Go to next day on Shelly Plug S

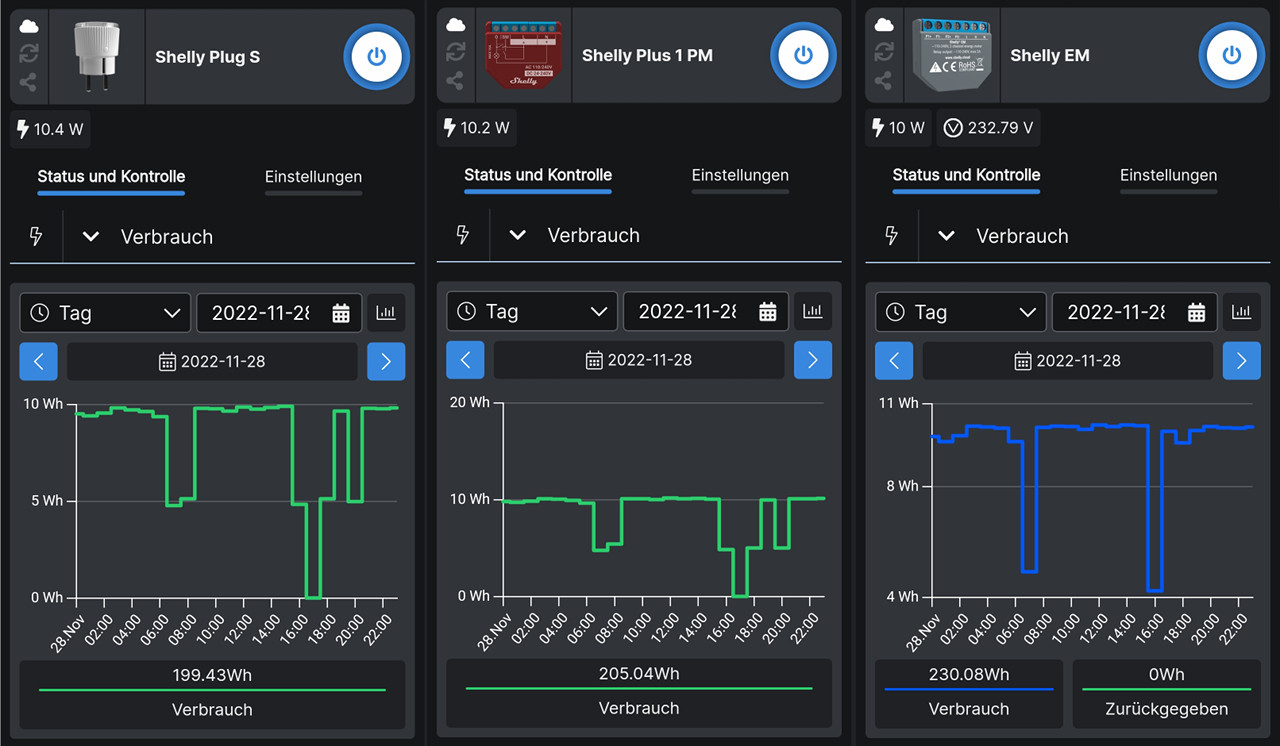coord(386,362)
